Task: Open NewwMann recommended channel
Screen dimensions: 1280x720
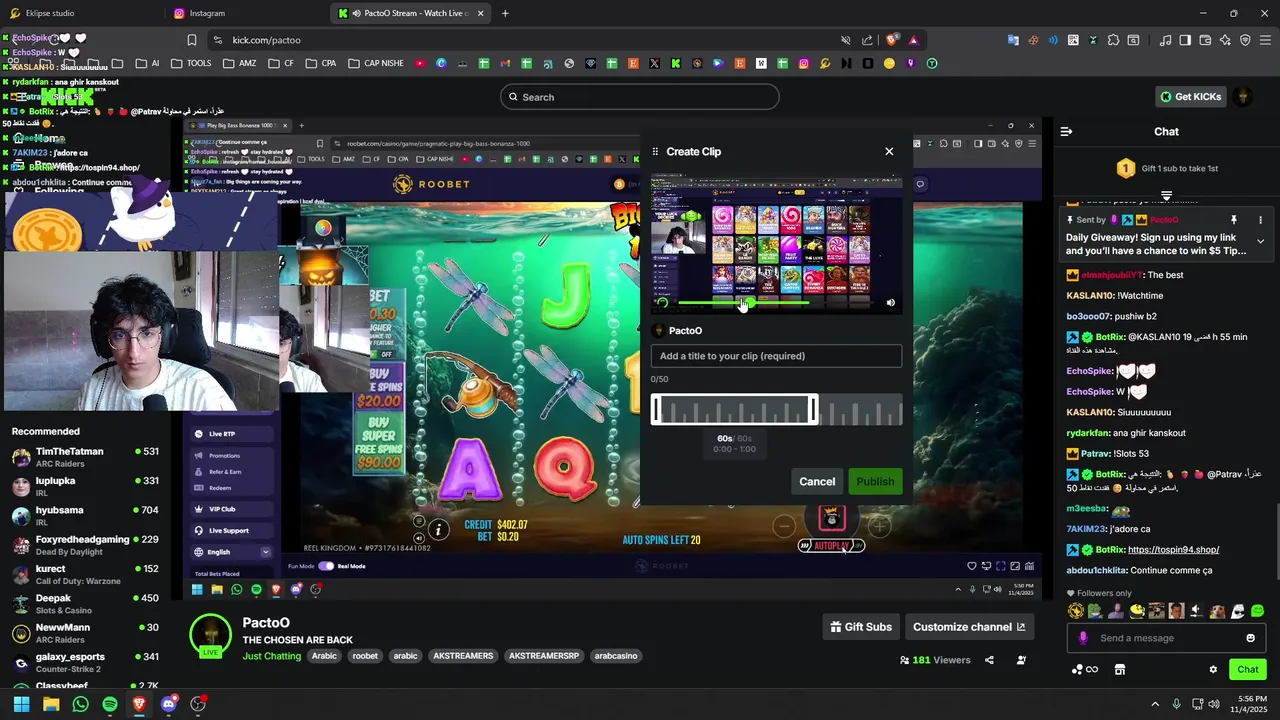Action: pos(85,633)
